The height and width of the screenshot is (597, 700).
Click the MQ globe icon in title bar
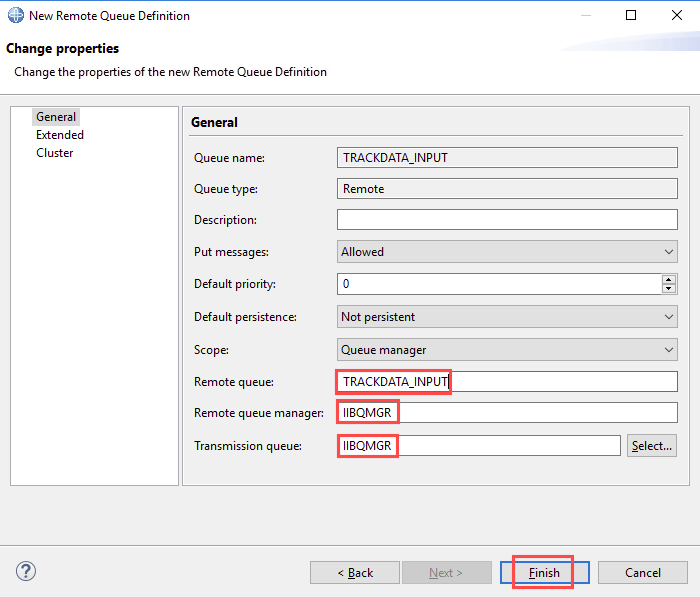point(16,15)
